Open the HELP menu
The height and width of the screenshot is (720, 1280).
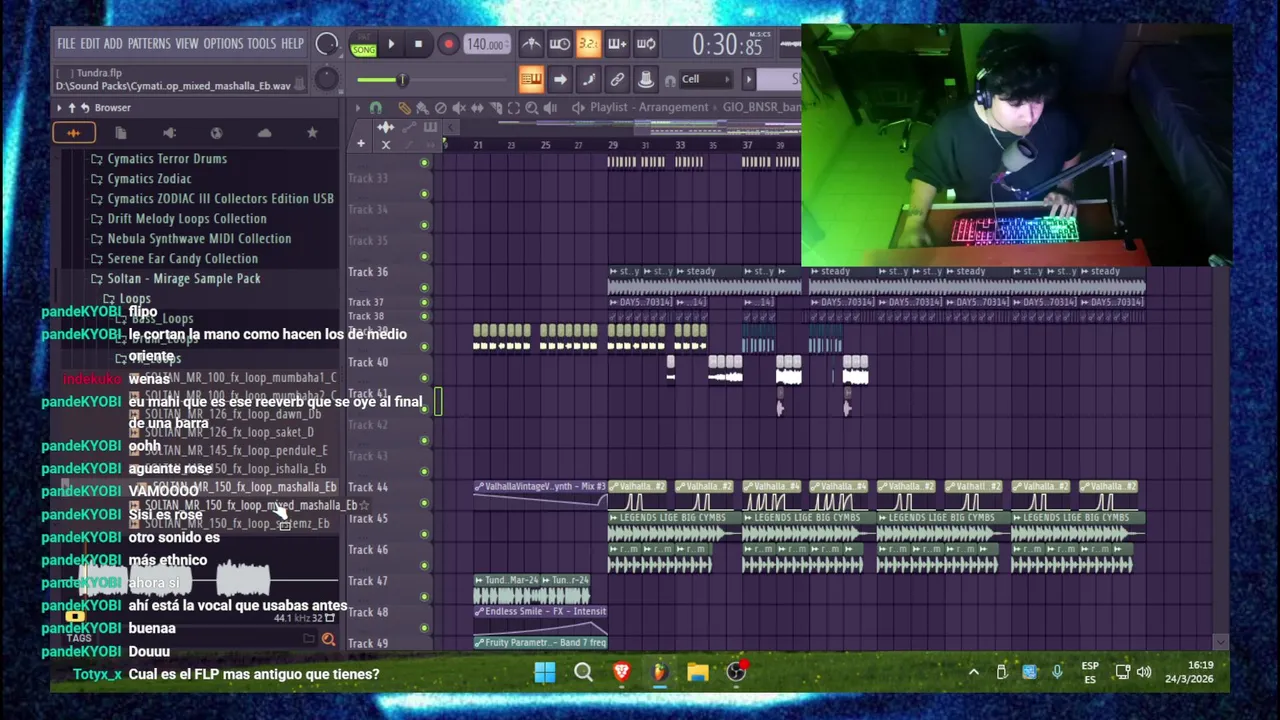(x=292, y=44)
